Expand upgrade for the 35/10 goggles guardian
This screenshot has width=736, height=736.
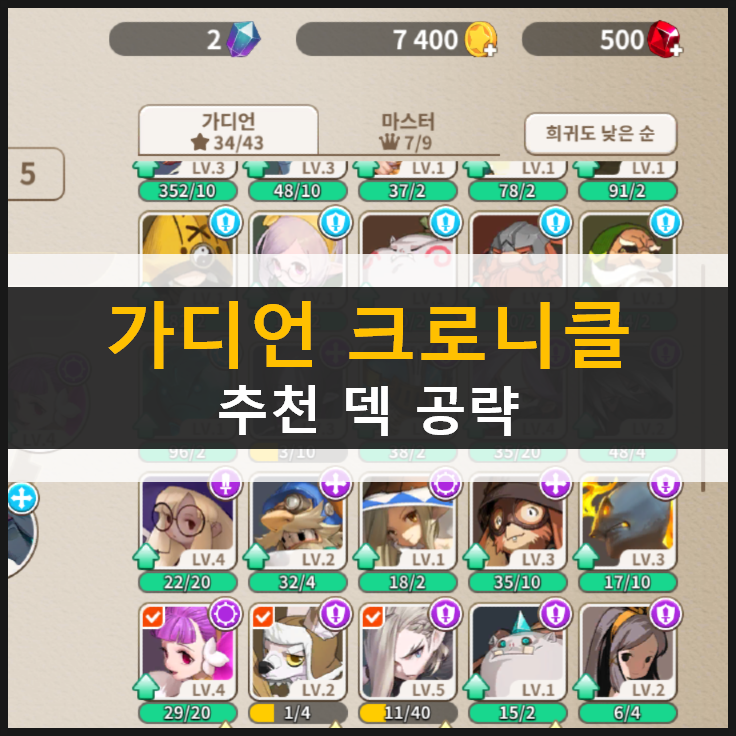tap(476, 556)
